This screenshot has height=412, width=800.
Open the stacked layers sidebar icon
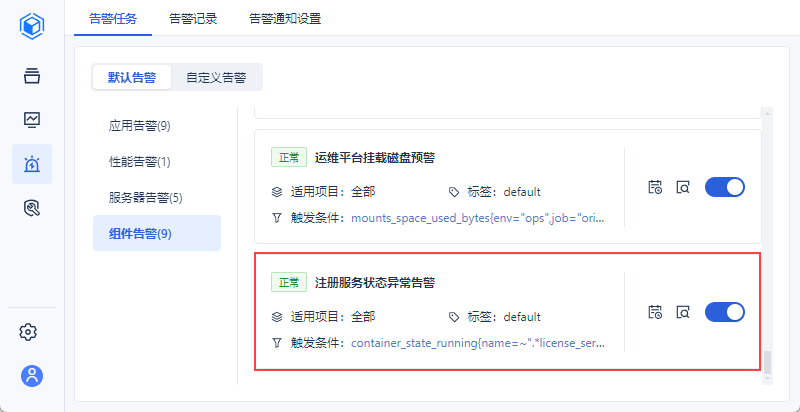tap(32, 76)
